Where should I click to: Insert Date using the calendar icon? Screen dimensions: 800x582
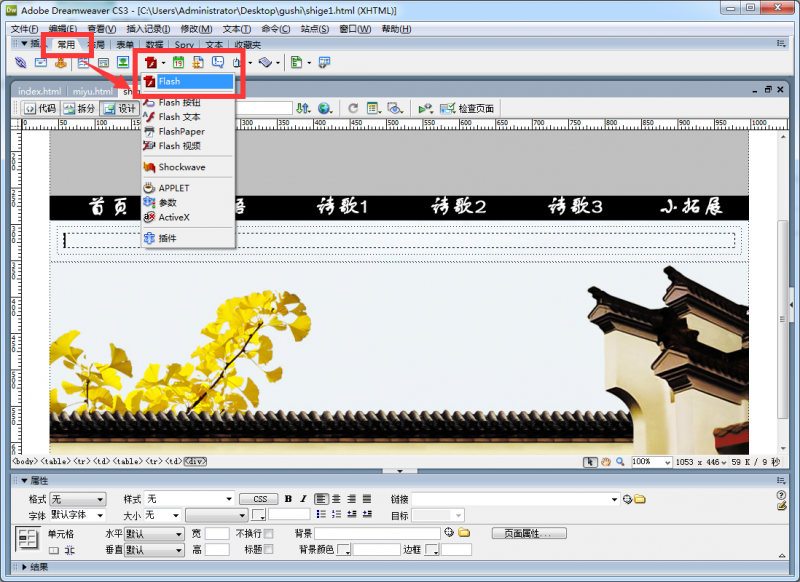pyautogui.click(x=178, y=63)
